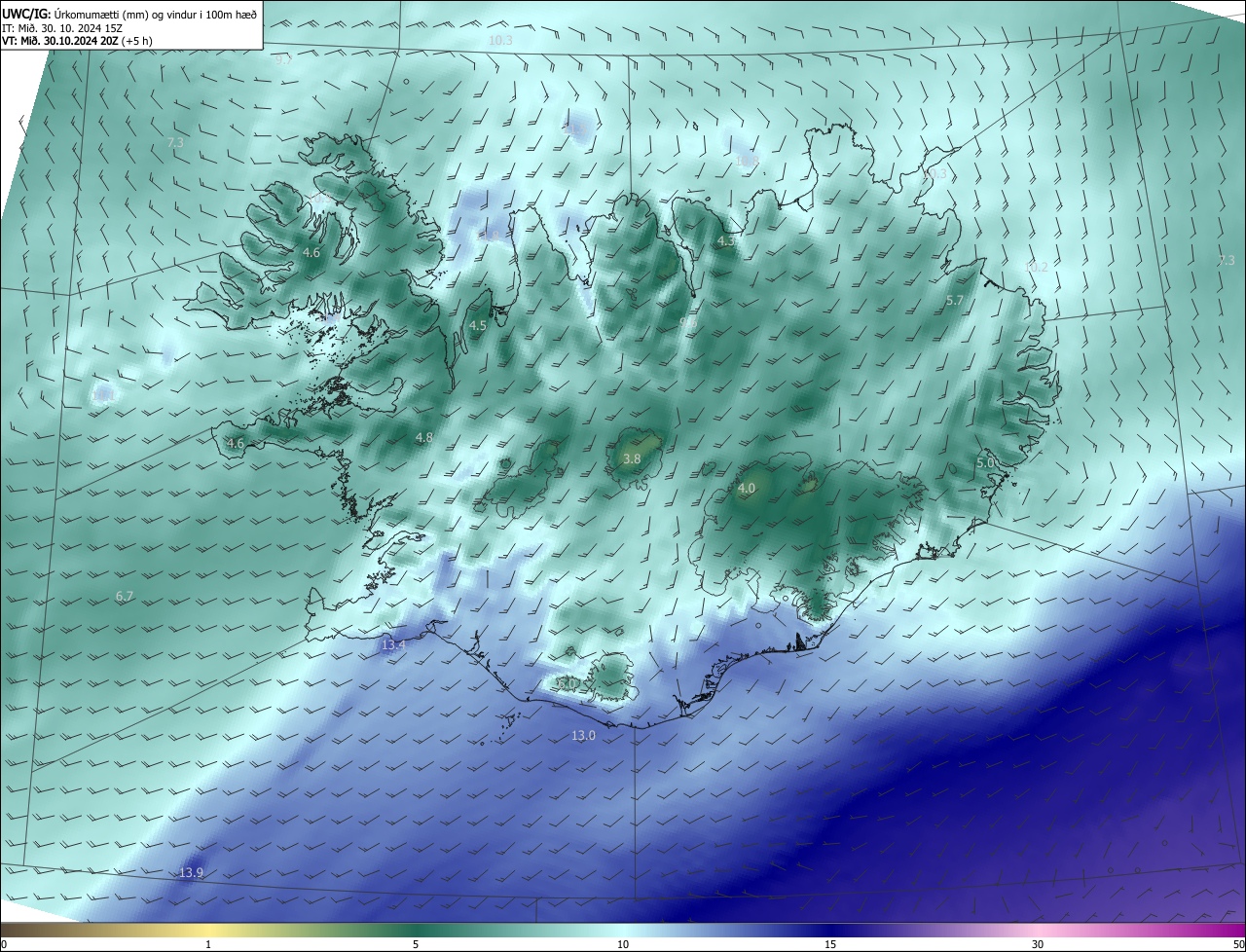Click the 0 tick on the colour scale
This screenshot has height=952, width=1246.
point(4,945)
